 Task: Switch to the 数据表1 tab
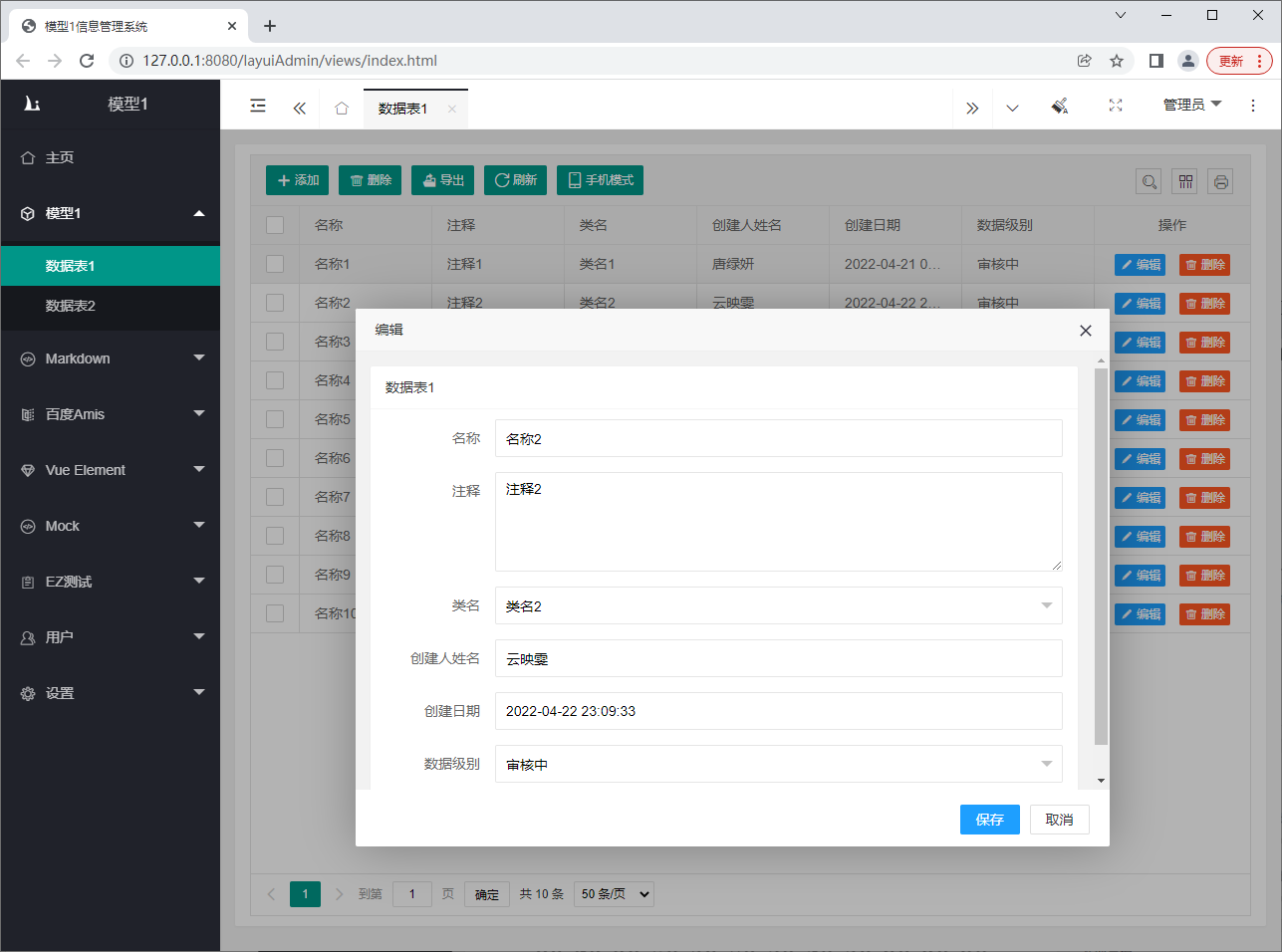pos(403,109)
